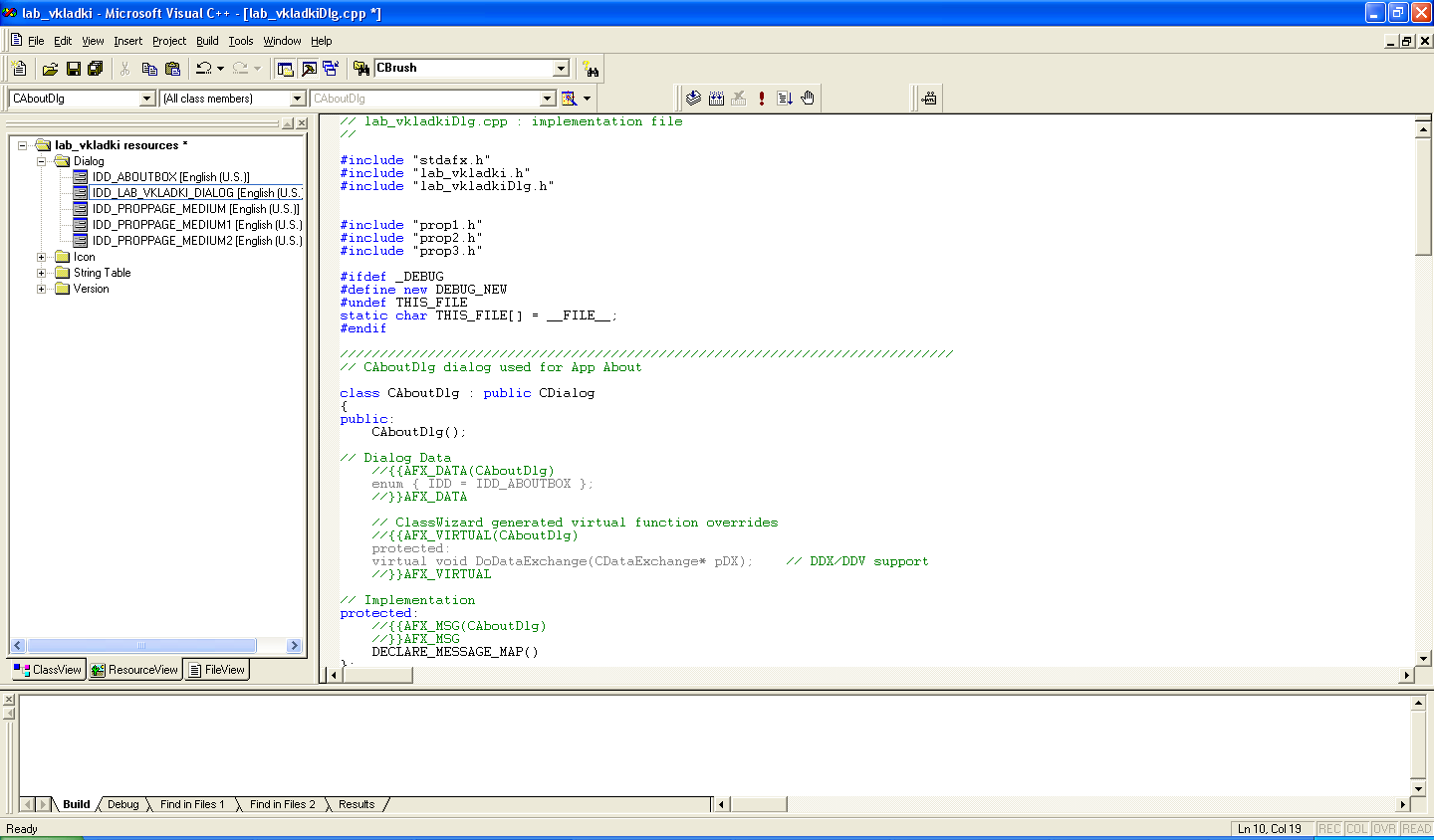
Task: Select IDD_LAB_VKLADKI_DIALOG resource
Action: click(196, 193)
